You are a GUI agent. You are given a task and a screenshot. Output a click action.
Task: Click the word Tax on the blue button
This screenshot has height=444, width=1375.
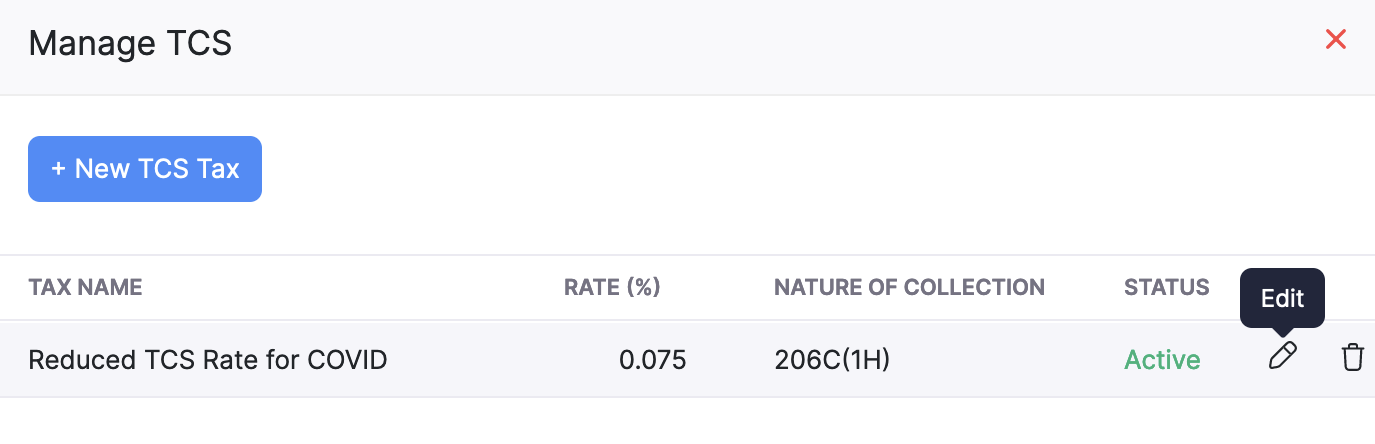(218, 169)
